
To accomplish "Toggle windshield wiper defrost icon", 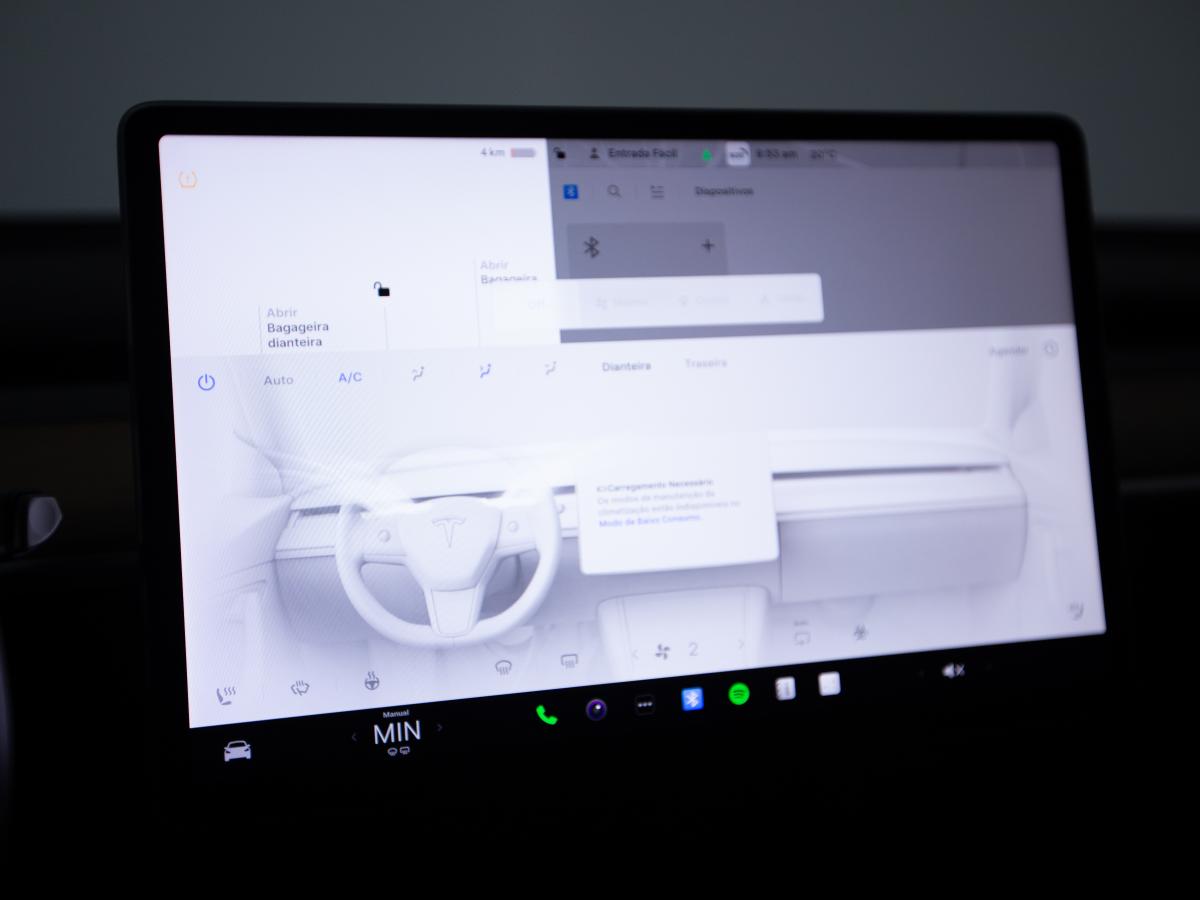I will 300,688.
